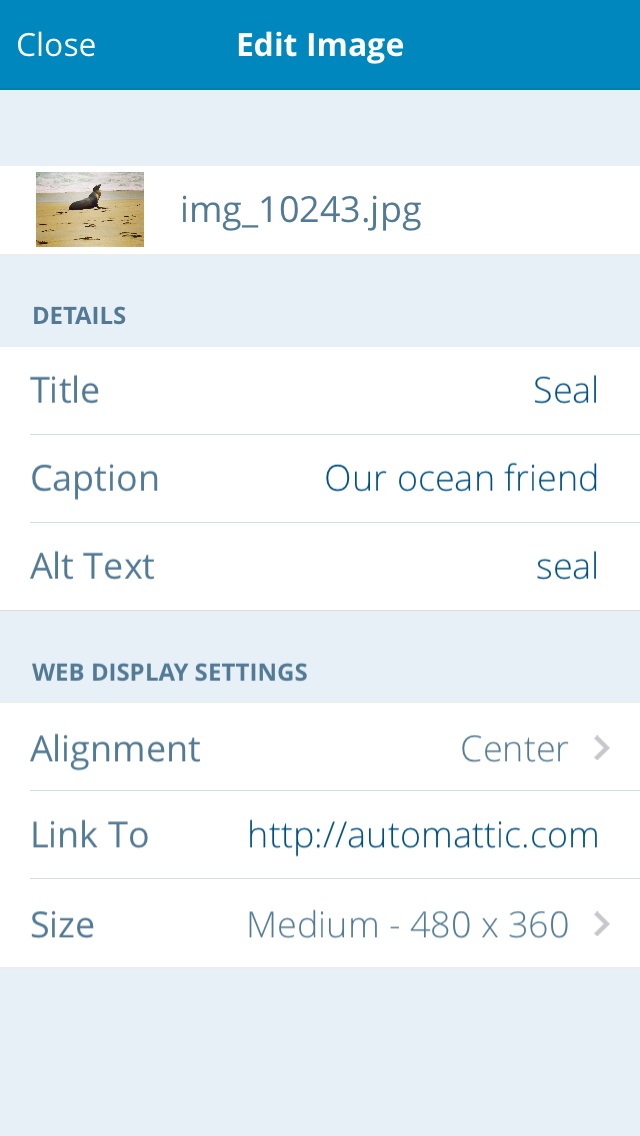Tap the Edit Image header title
The height and width of the screenshot is (1136, 640).
click(320, 45)
